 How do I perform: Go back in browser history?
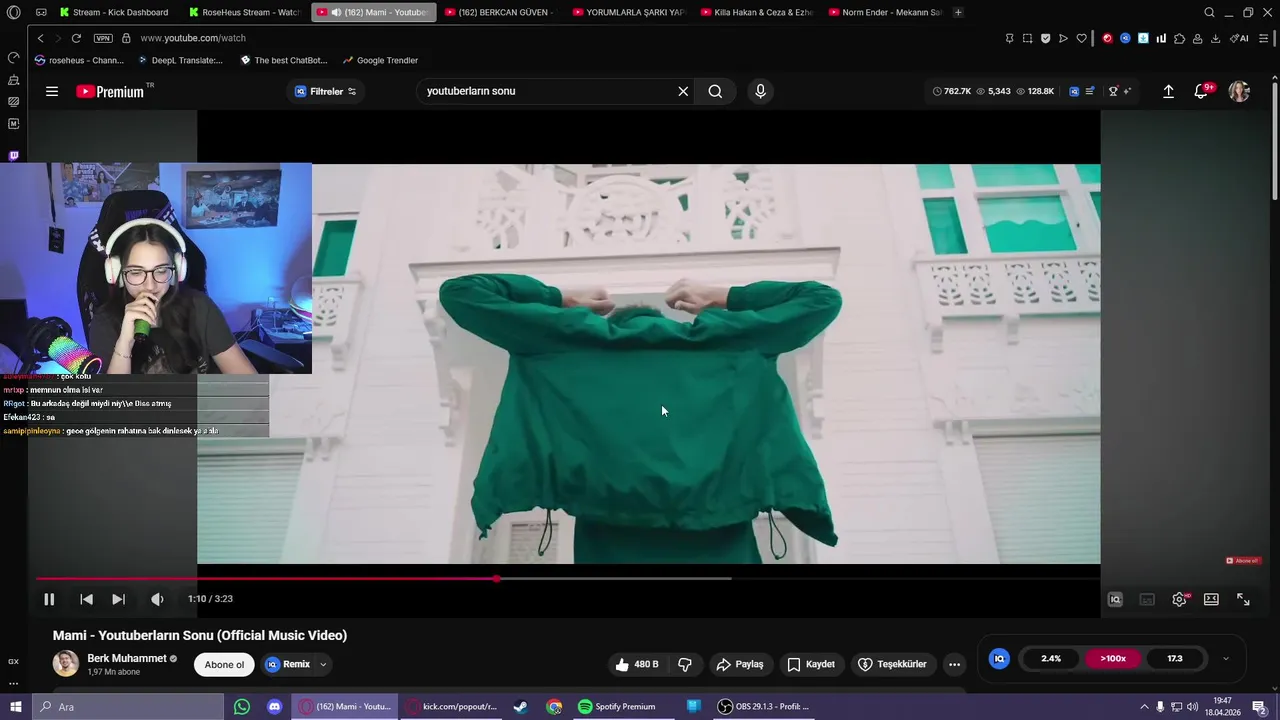pyautogui.click(x=40, y=38)
